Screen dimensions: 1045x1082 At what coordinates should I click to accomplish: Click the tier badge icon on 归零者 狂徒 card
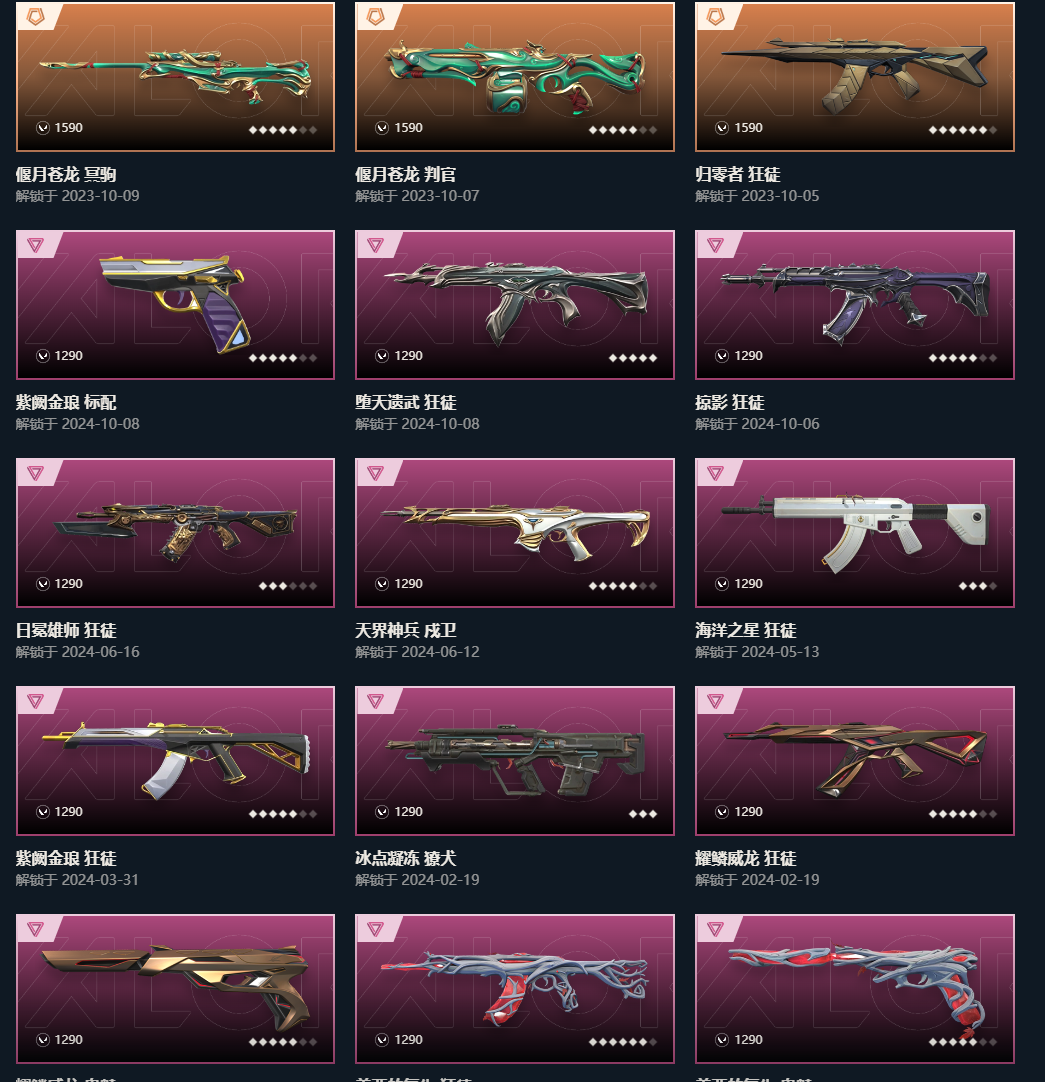(715, 17)
